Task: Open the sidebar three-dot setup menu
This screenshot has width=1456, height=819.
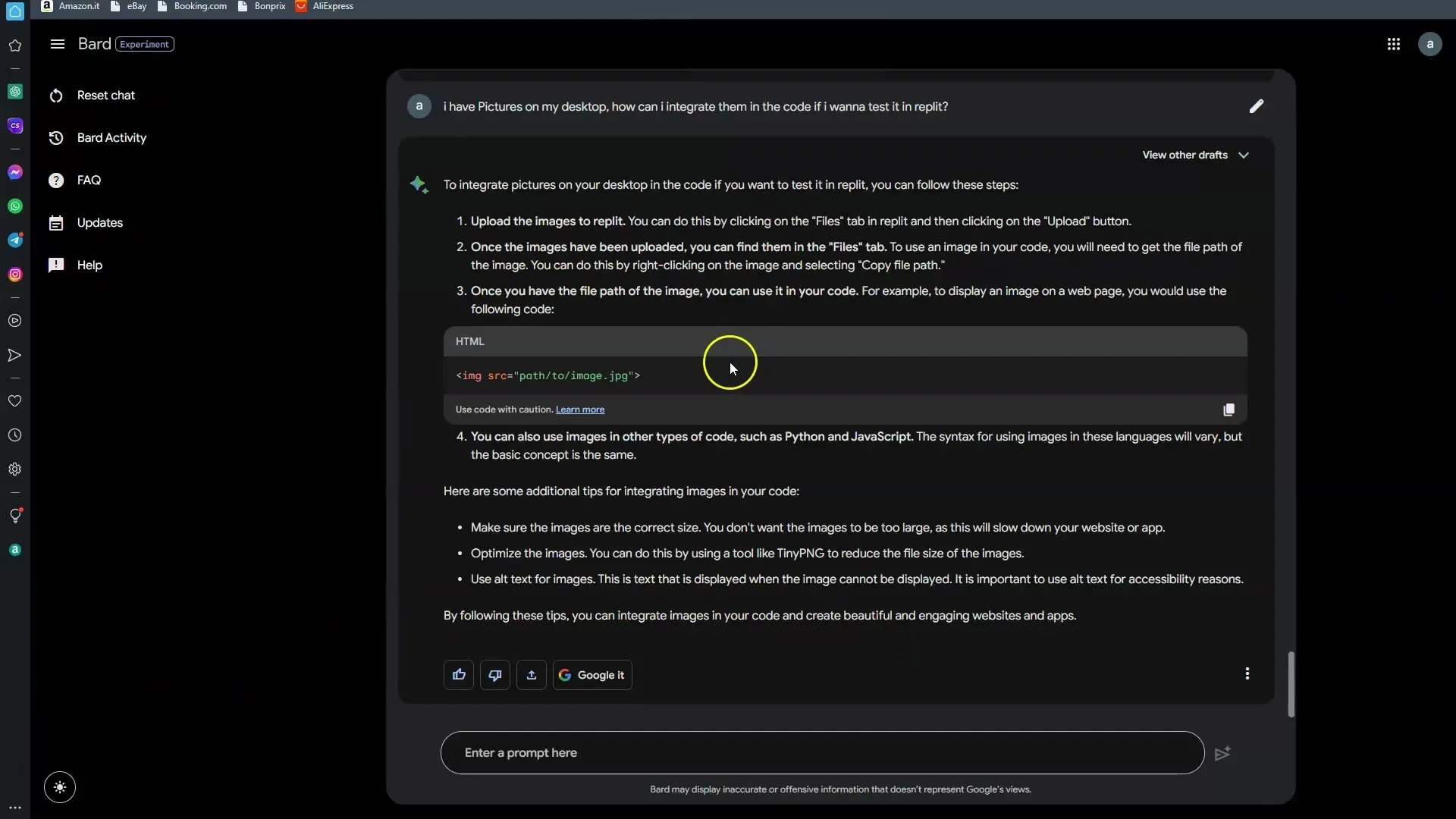Action: coord(14,808)
